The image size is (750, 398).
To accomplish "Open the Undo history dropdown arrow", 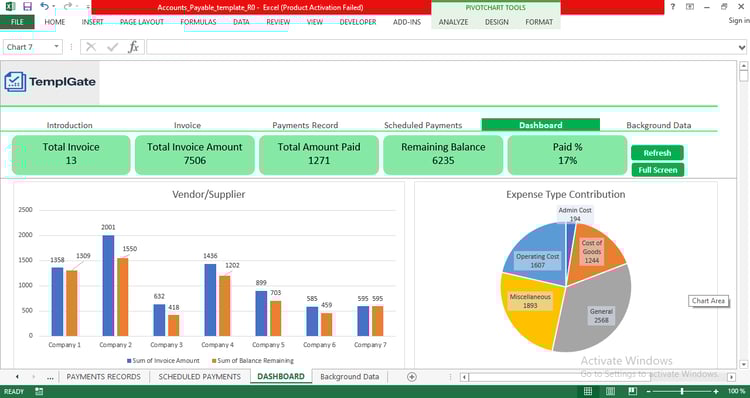I will [53, 7].
